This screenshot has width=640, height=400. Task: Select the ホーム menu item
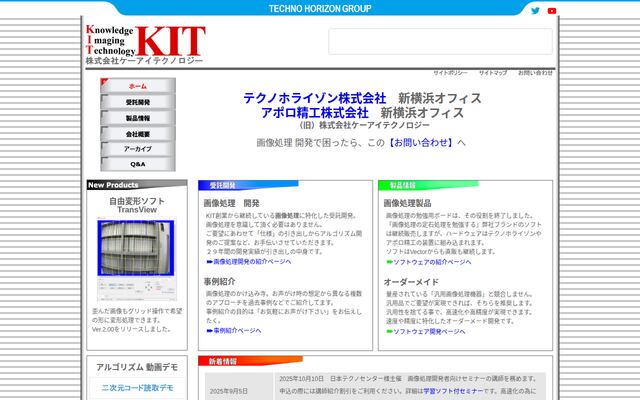pos(138,86)
